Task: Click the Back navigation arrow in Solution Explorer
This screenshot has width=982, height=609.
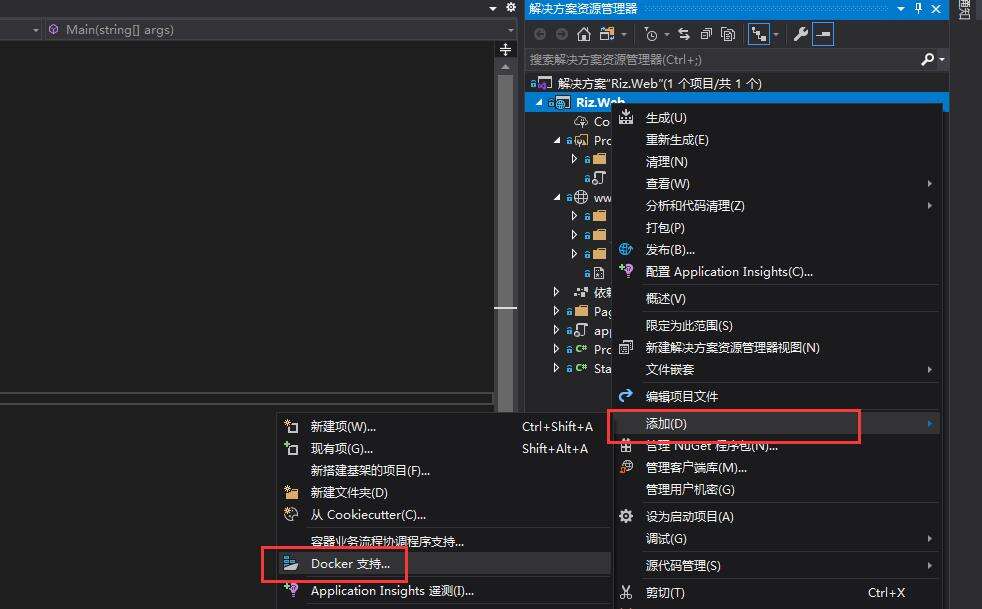Action: click(x=540, y=34)
